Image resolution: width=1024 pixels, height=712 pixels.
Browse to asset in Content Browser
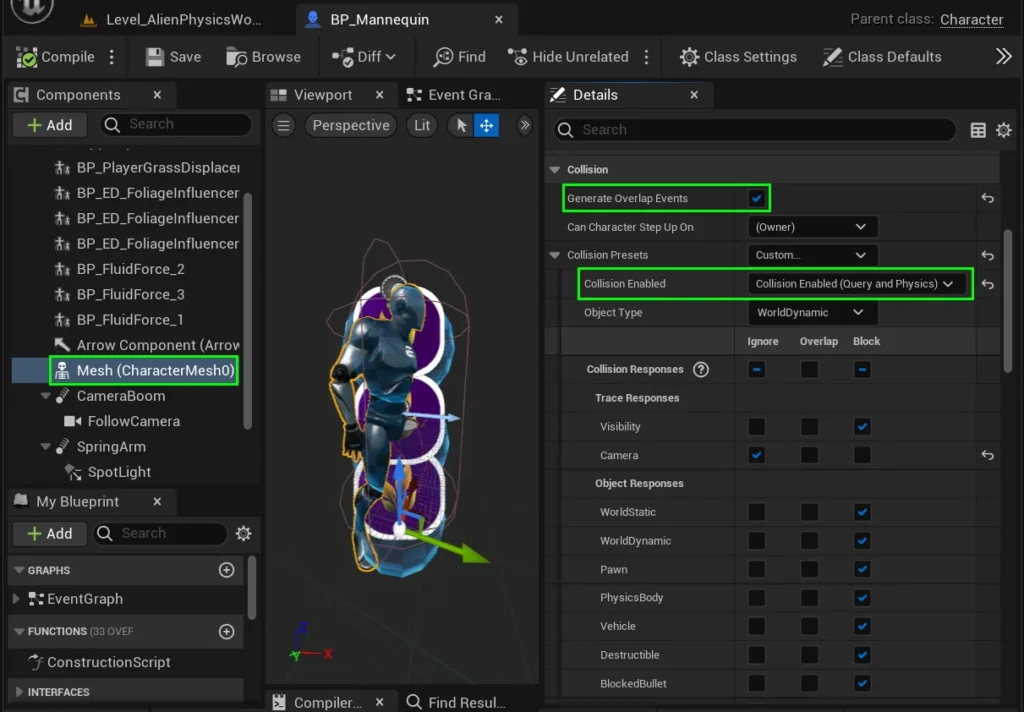(x=263, y=57)
